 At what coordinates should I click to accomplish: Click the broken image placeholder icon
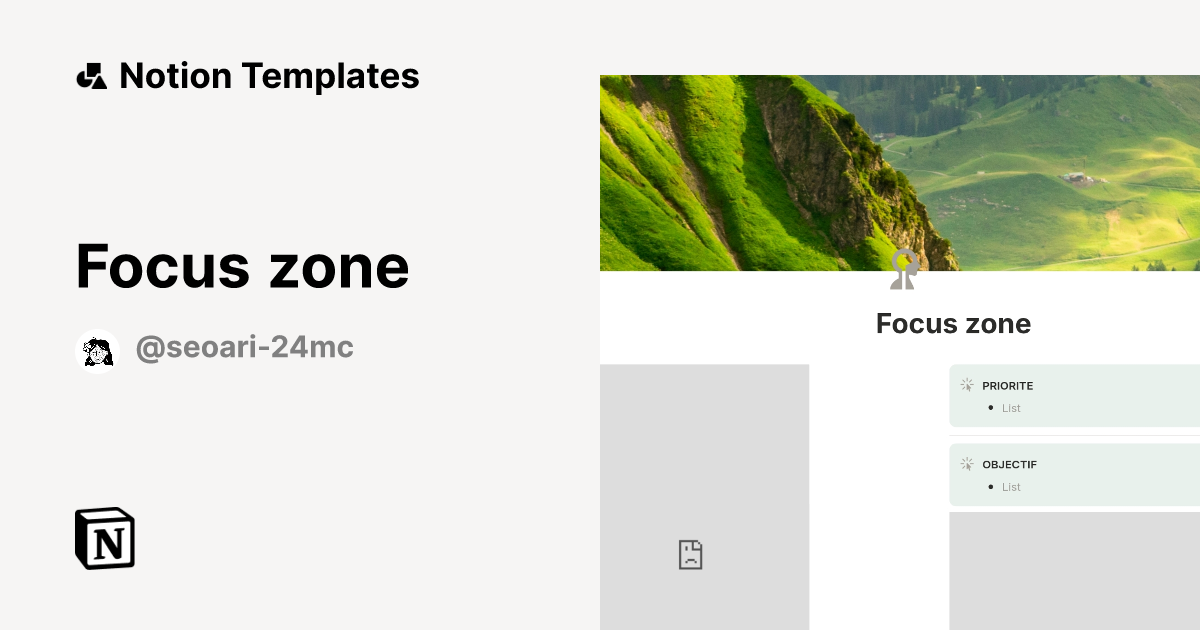pos(691,554)
